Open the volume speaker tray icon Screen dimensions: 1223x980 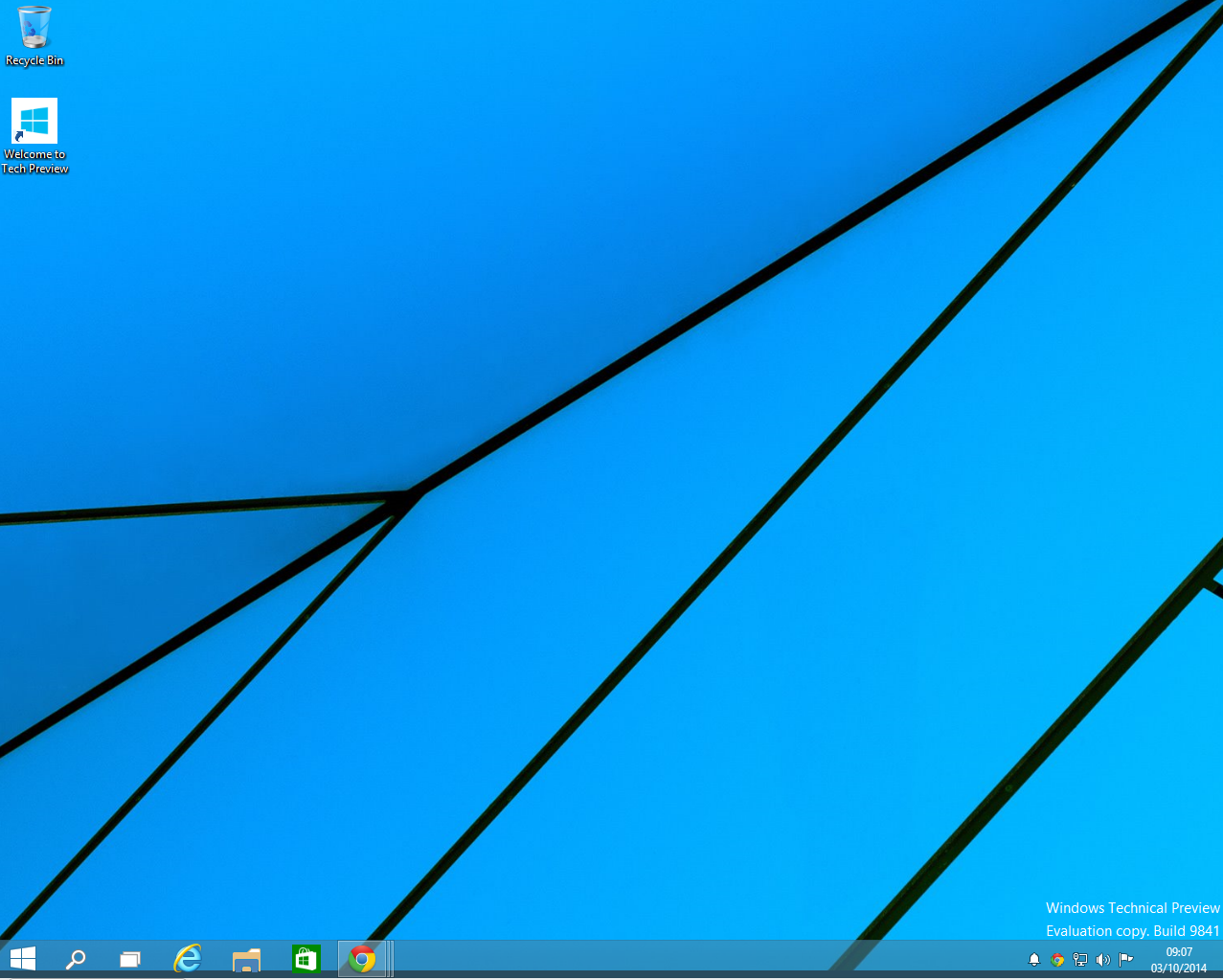[1103, 959]
